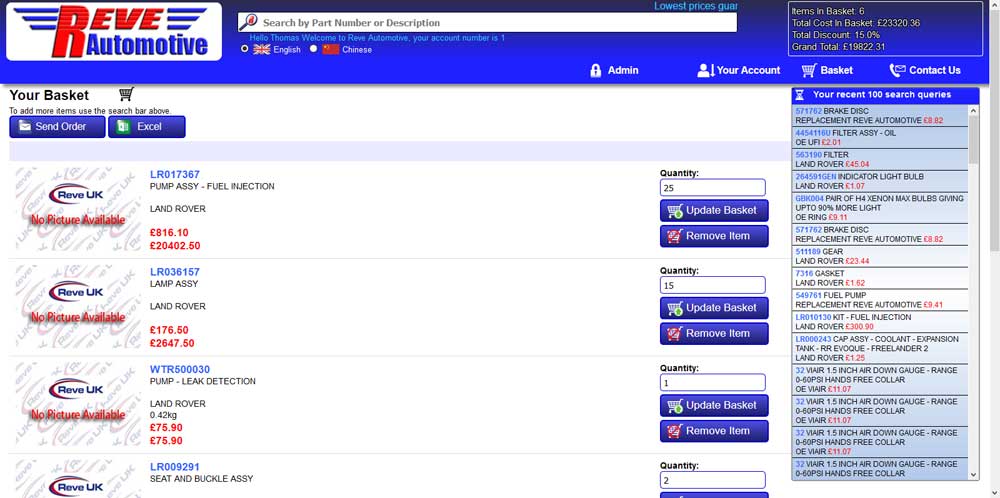Click the Excel spreadsheet icon
Viewport: 1000px width, 498px height.
[x=122, y=126]
